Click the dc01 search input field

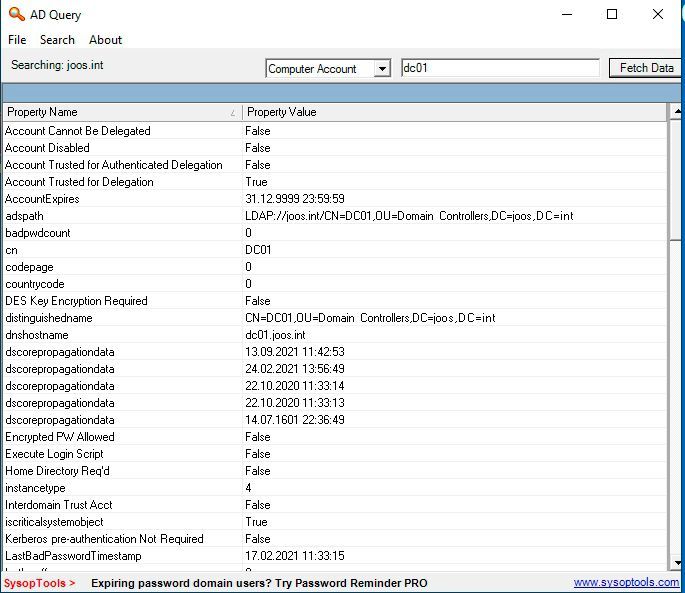(x=500, y=68)
